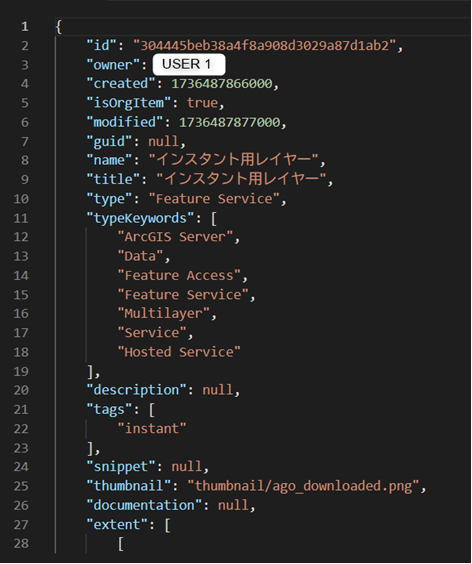Click the "snippet" key
This screenshot has width=472, height=564.
coord(121,467)
